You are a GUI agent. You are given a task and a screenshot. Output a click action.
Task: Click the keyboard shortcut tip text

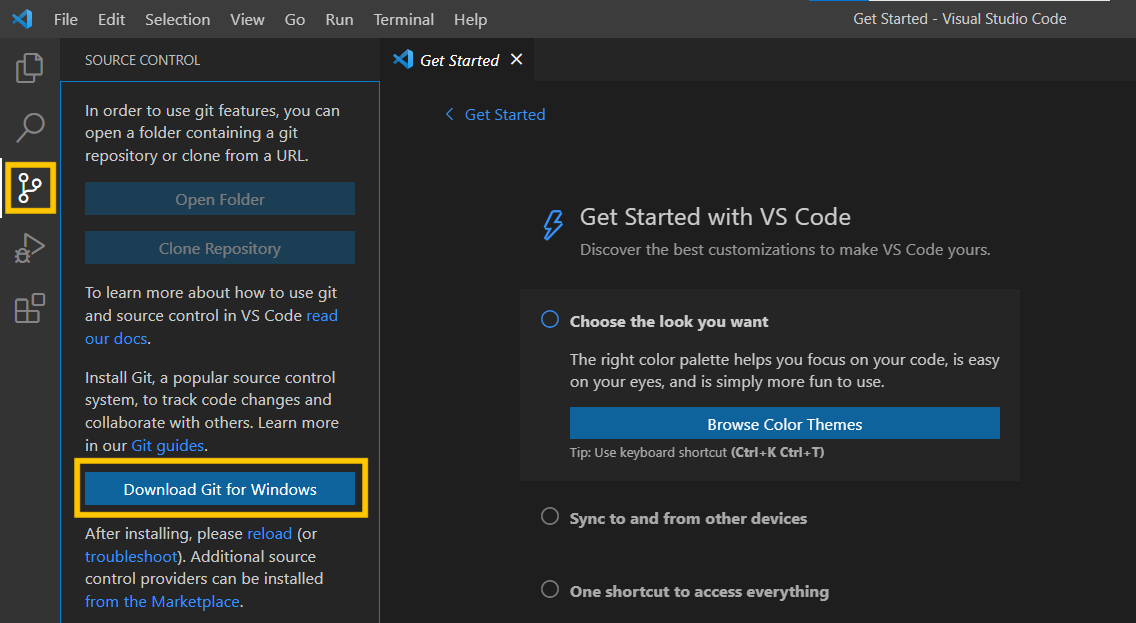[697, 453]
